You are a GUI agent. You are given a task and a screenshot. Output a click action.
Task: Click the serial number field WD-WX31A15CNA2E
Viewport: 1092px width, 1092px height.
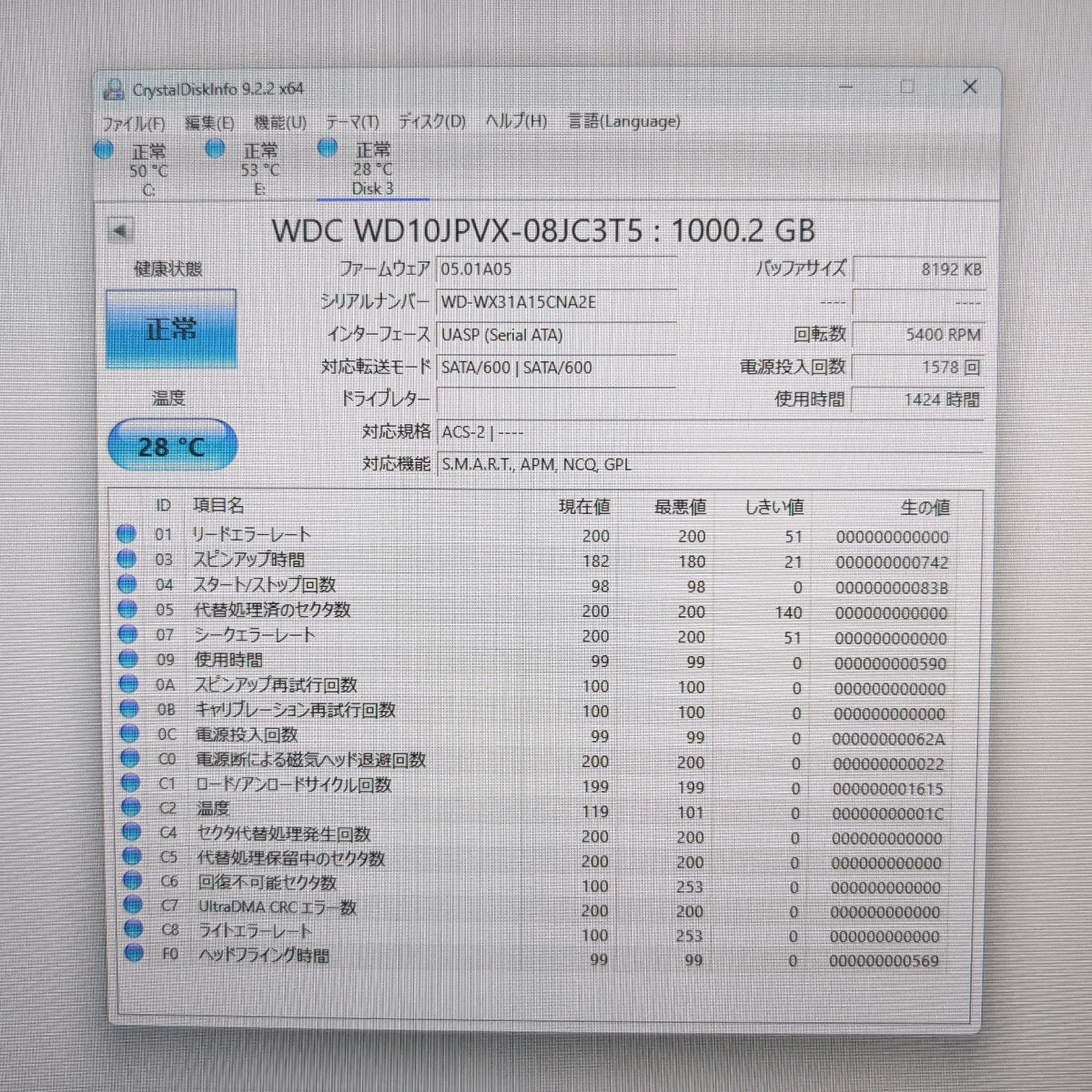click(x=557, y=302)
